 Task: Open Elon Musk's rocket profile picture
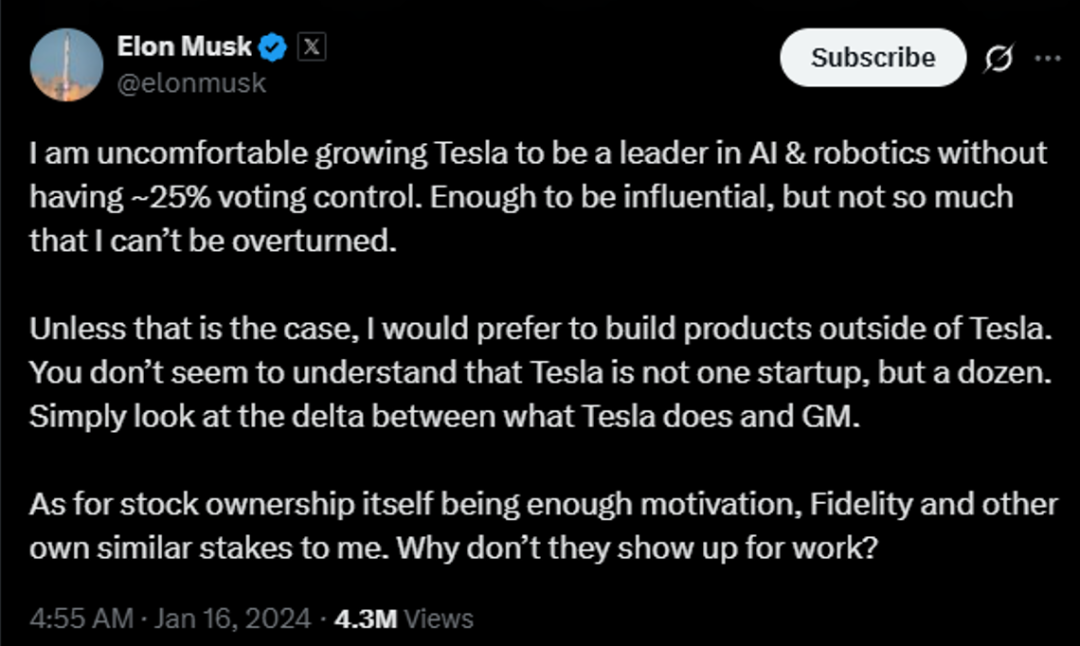point(66,65)
